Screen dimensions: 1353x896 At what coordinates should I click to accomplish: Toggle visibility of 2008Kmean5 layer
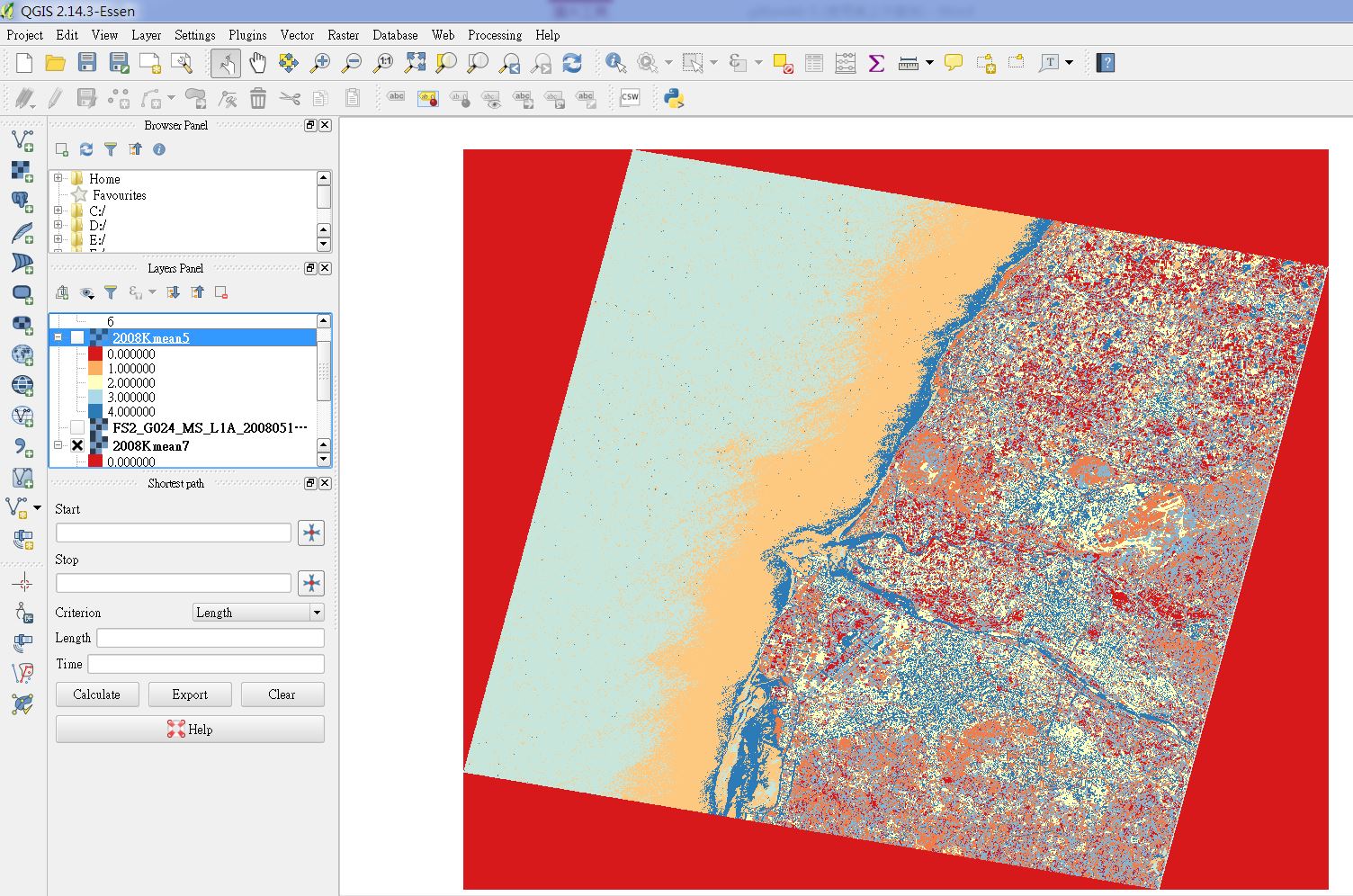click(x=77, y=338)
